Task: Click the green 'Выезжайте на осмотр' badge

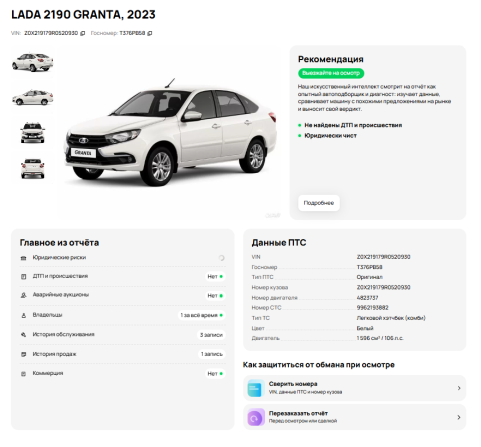Action: click(331, 73)
